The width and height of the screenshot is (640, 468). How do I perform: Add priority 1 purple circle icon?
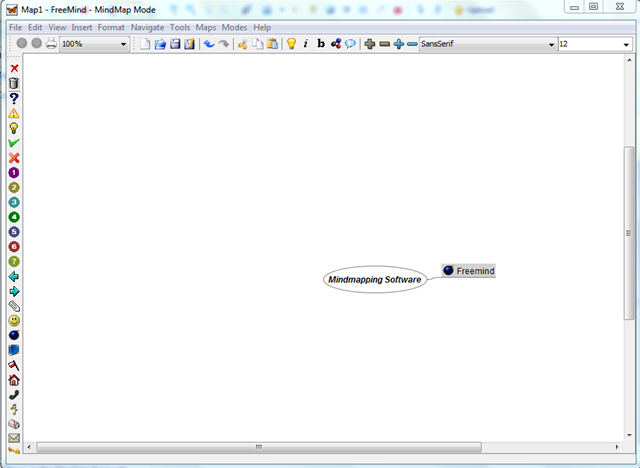pyautogui.click(x=14, y=173)
